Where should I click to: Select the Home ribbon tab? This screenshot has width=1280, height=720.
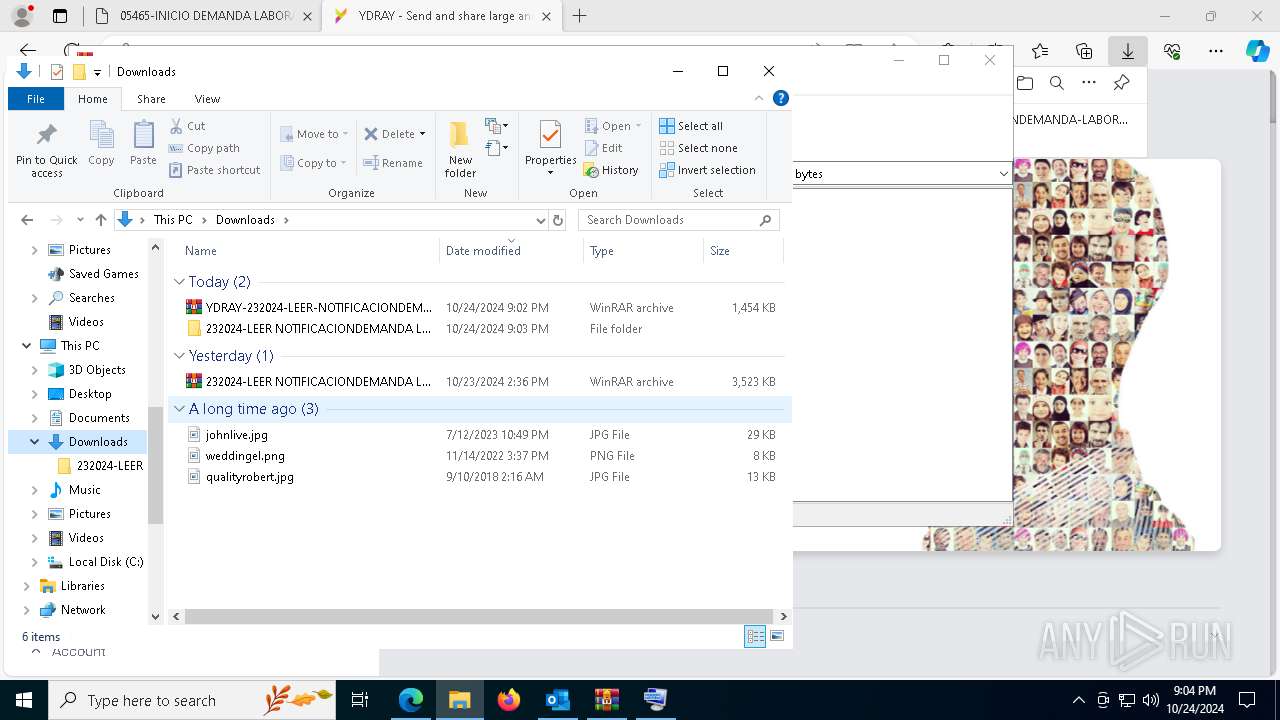tap(93, 99)
